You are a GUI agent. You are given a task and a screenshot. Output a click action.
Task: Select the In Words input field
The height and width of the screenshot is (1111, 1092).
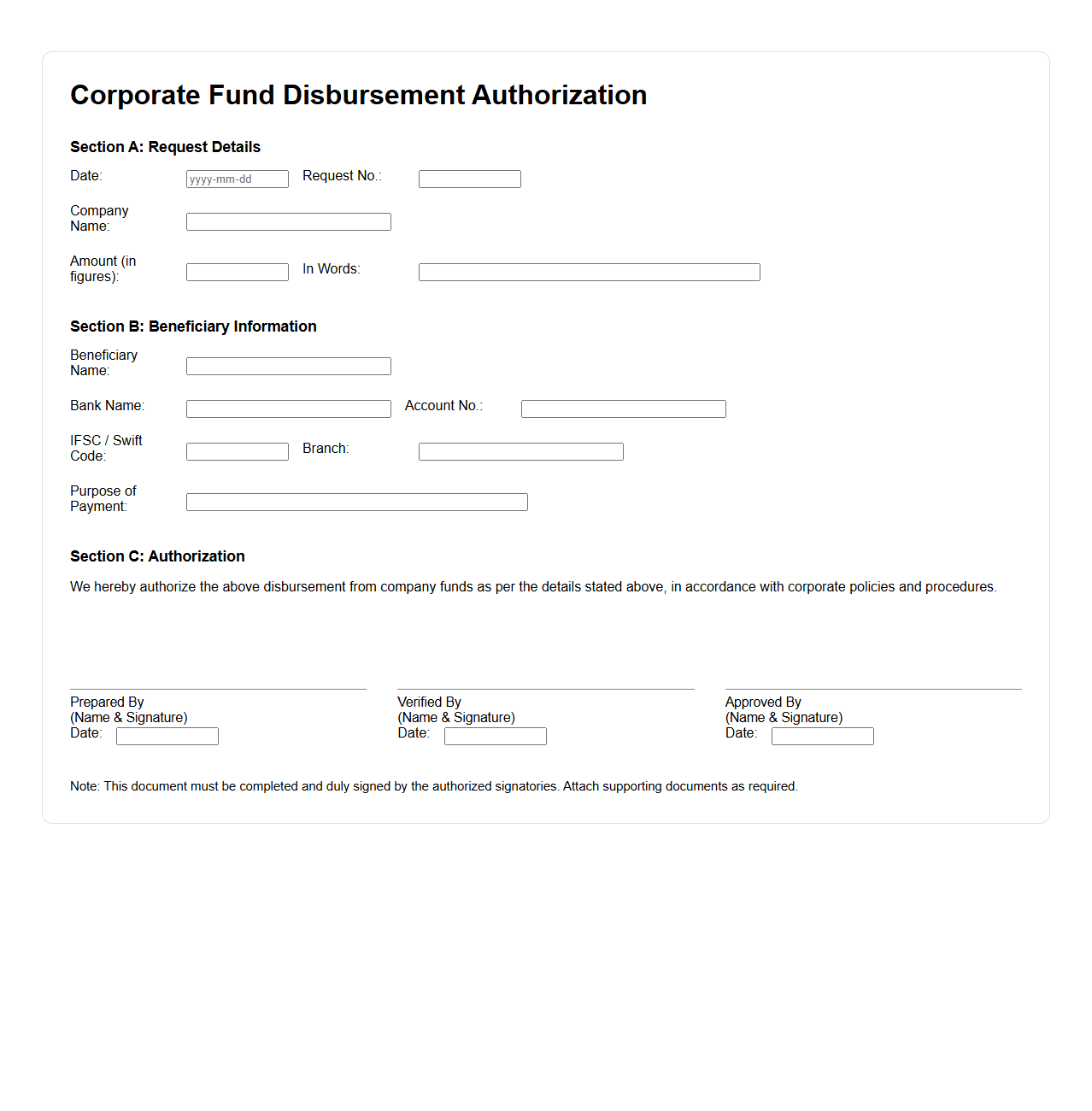click(x=589, y=272)
